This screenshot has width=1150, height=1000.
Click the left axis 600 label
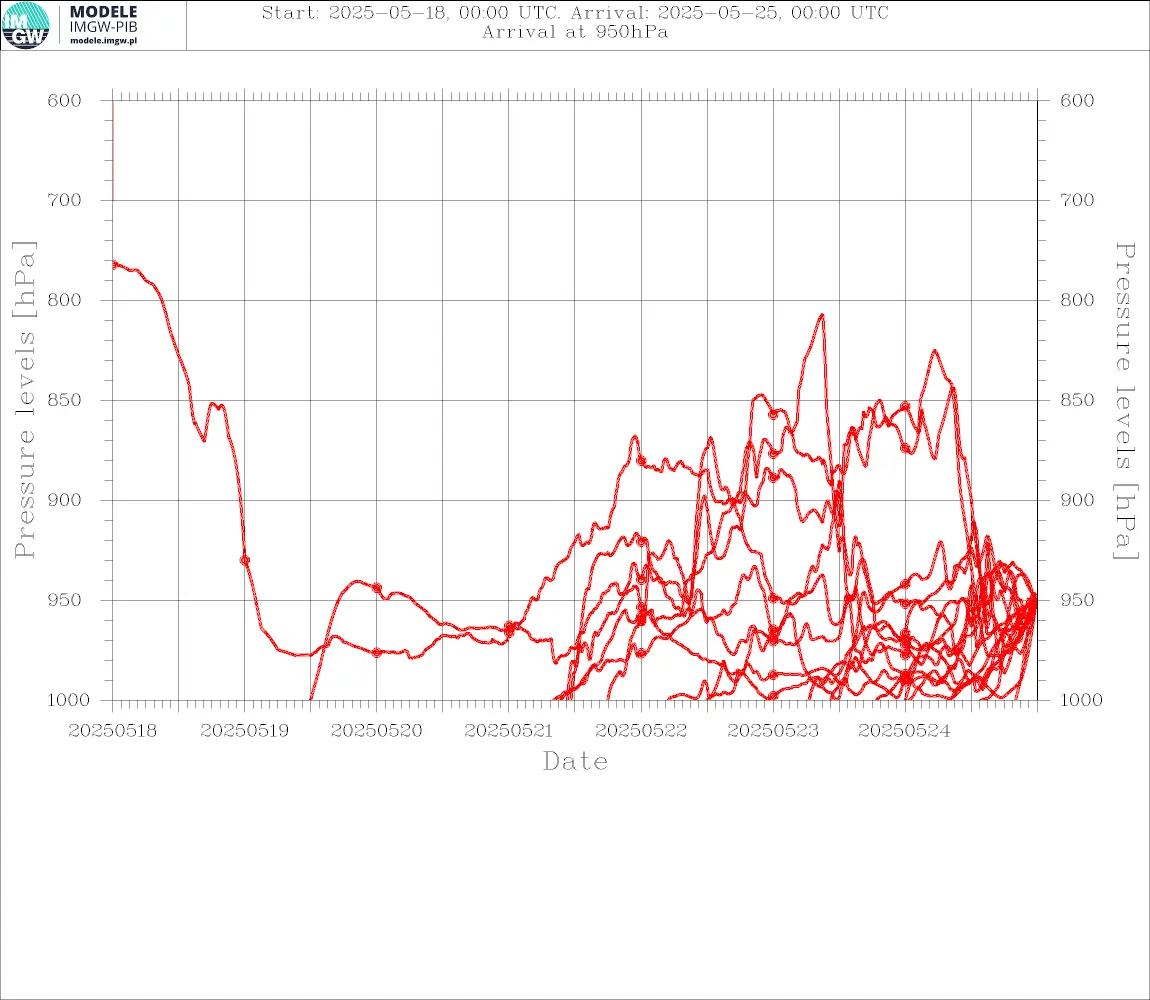pos(65,101)
